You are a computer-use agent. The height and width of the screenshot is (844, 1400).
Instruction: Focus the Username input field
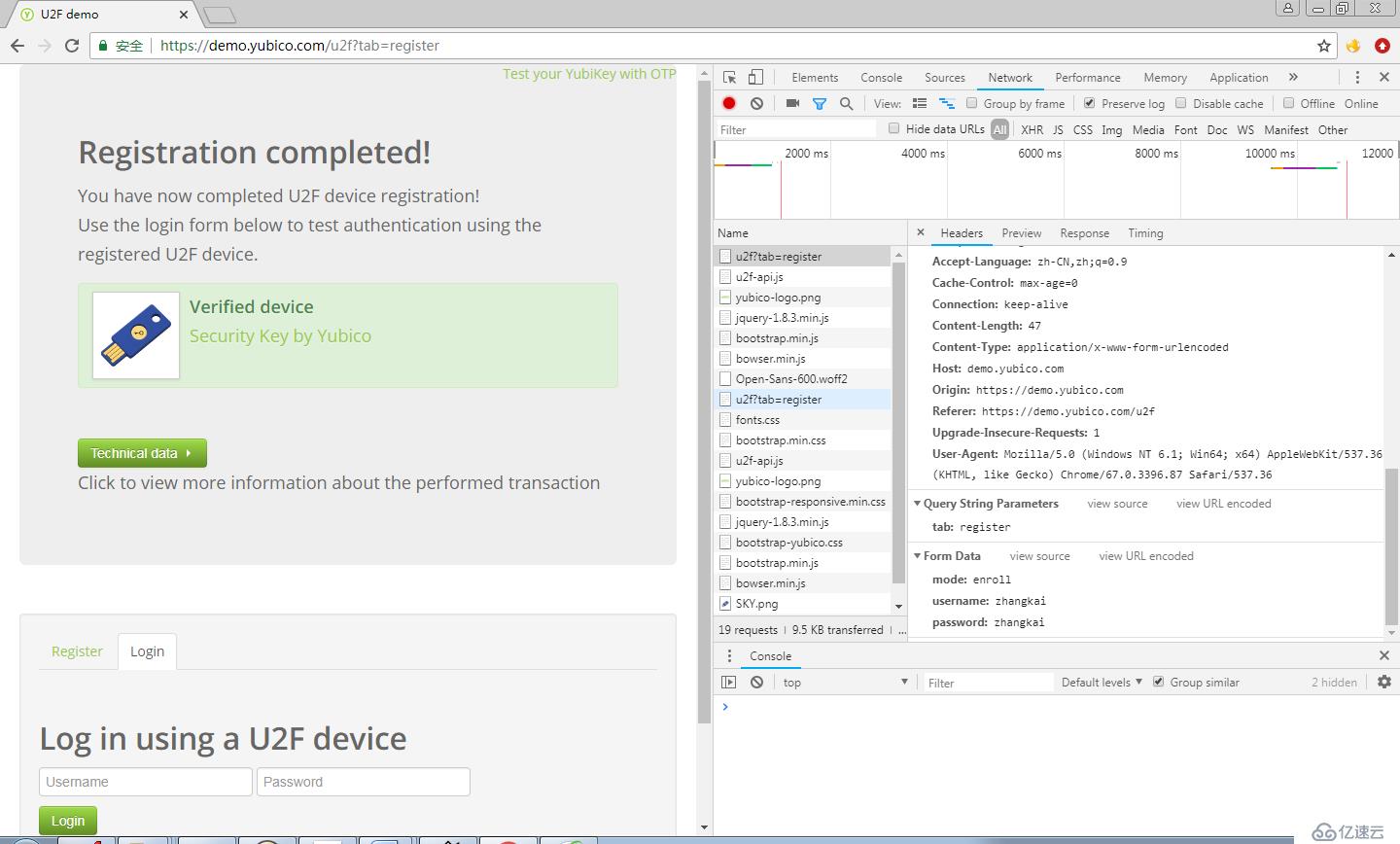(146, 782)
